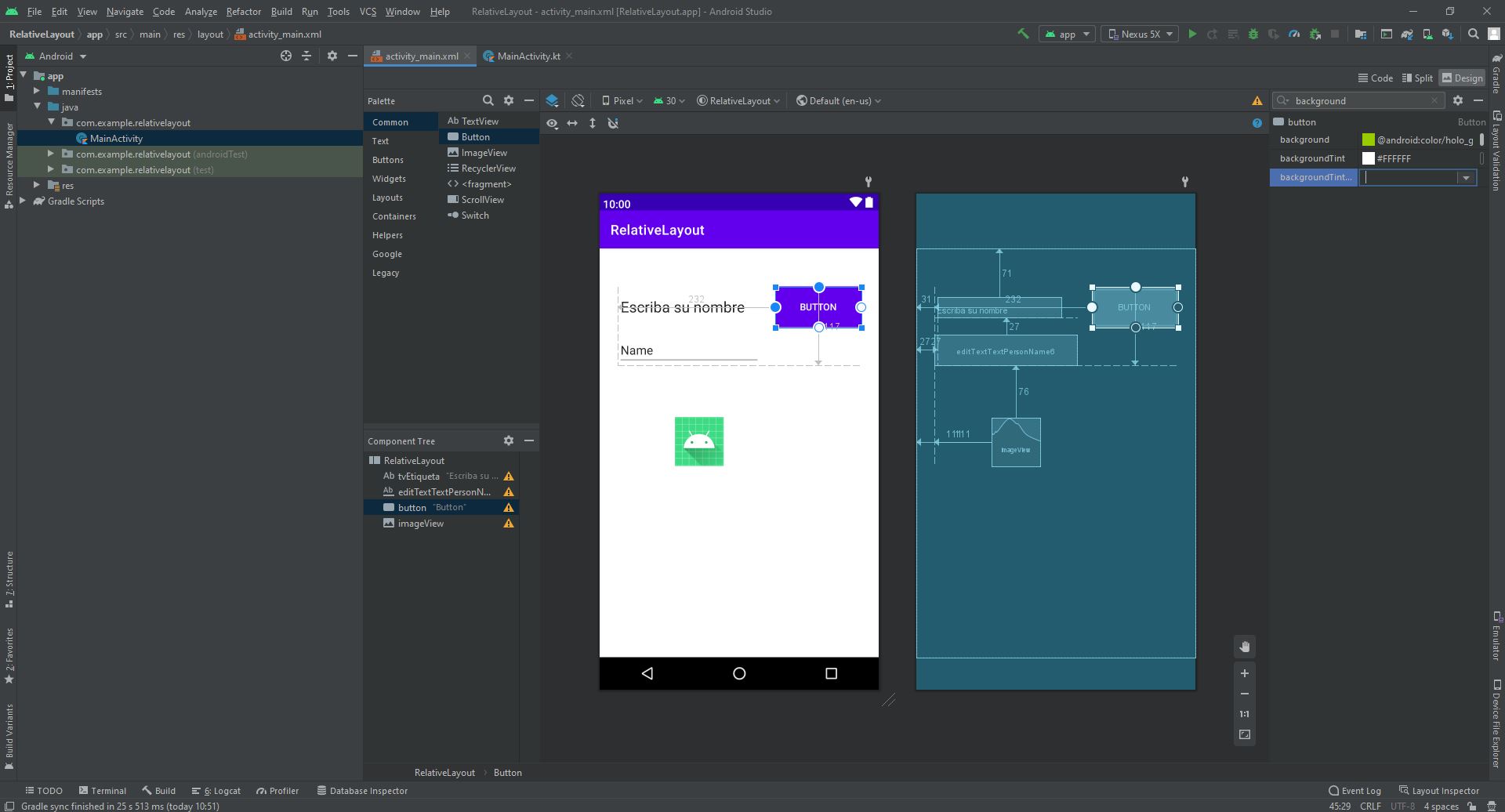Toggle view options with the eye icon

tap(553, 123)
